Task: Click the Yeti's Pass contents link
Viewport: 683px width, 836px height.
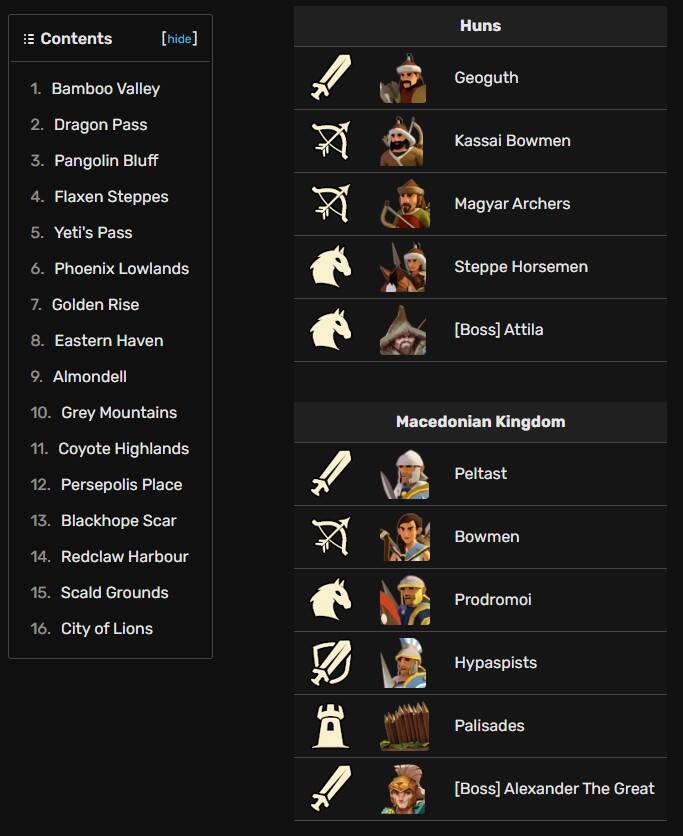Action: tap(93, 233)
